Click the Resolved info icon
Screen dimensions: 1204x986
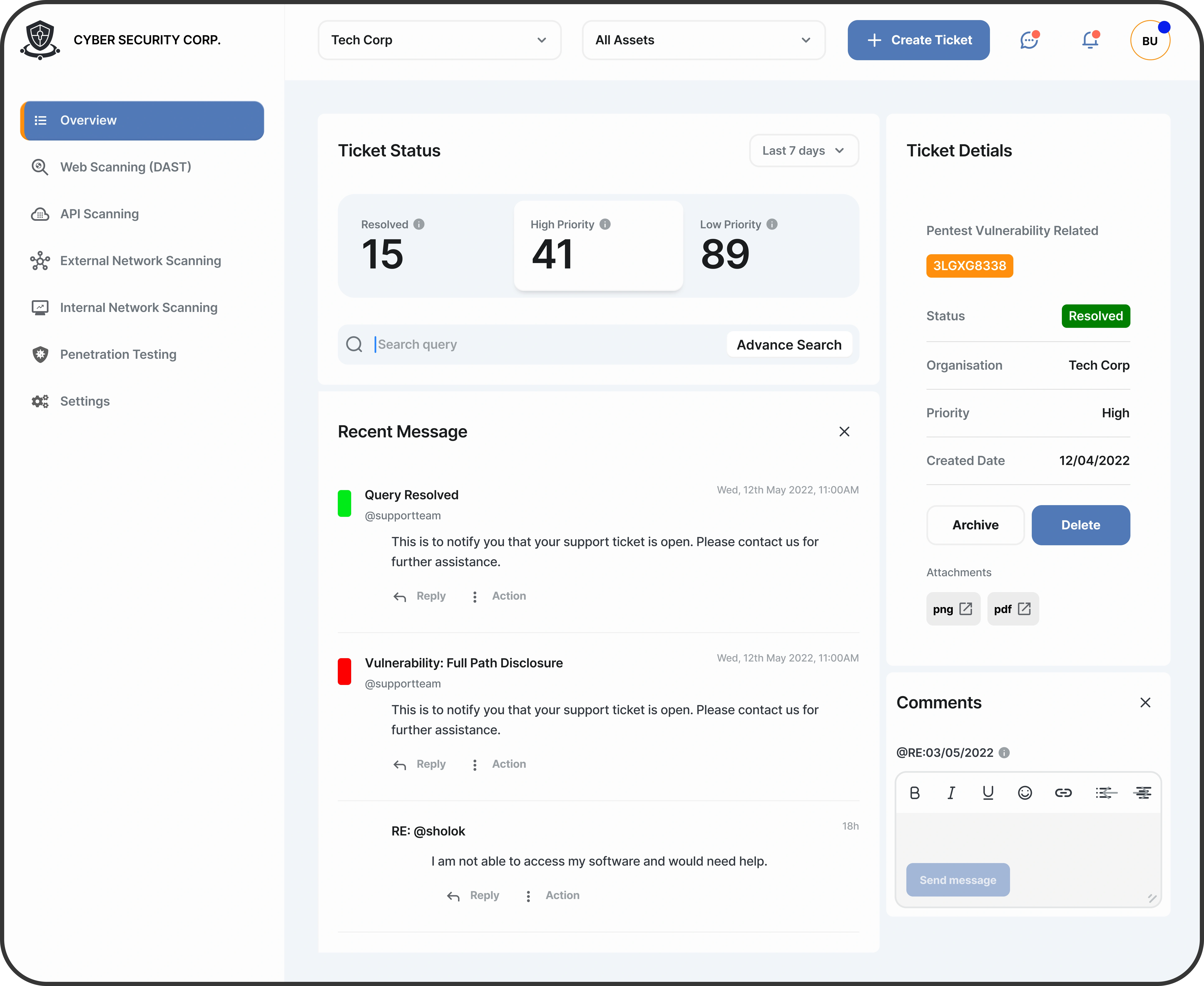(419, 224)
